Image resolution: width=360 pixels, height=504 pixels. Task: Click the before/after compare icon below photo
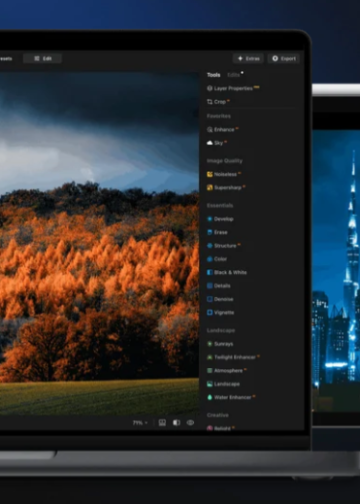pos(162,423)
